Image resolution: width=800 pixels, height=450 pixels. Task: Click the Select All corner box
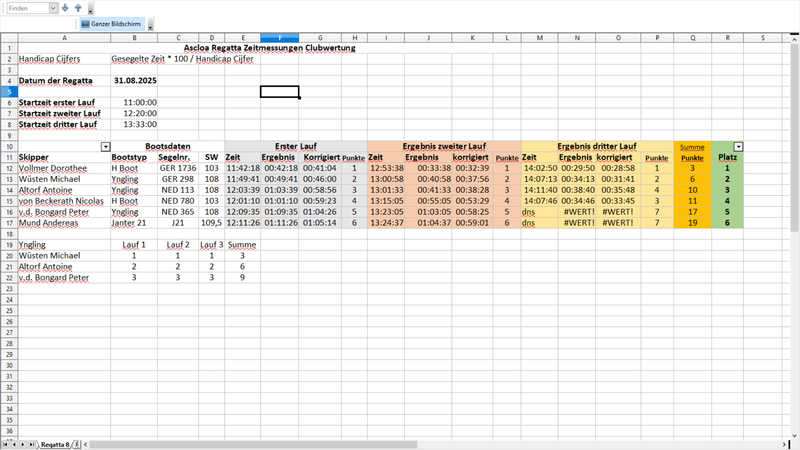[x=9, y=38]
